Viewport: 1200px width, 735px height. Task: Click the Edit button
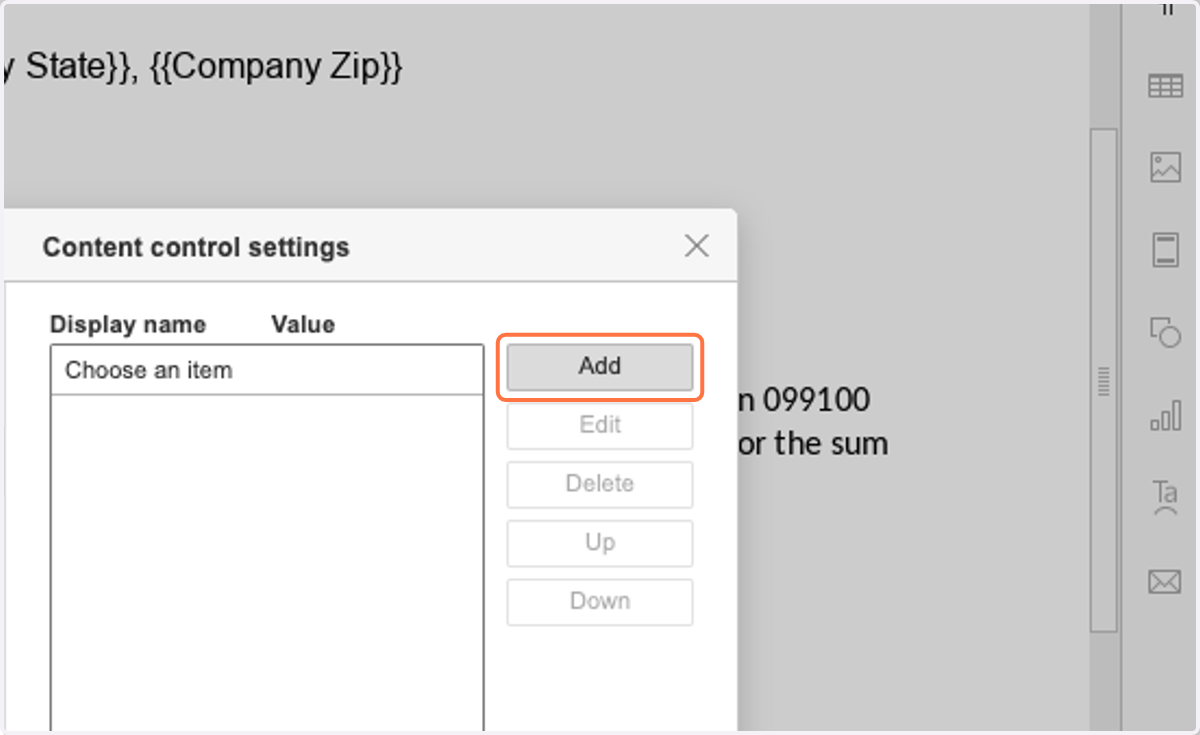600,425
